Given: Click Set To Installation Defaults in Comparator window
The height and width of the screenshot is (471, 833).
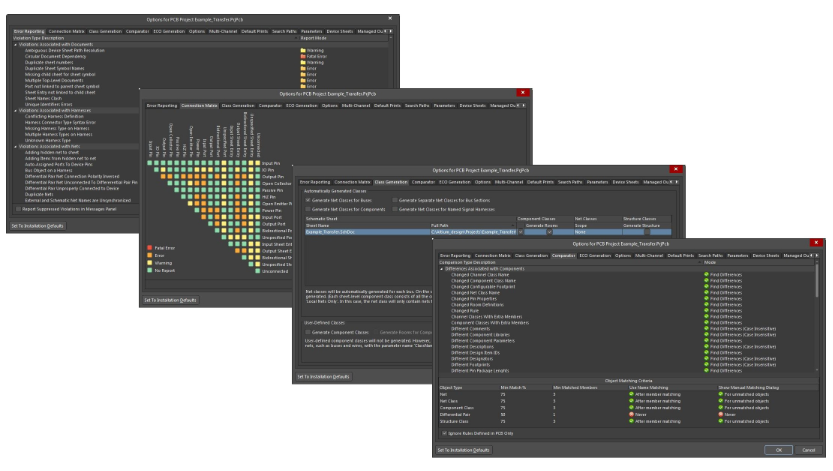Looking at the screenshot, I should point(464,450).
